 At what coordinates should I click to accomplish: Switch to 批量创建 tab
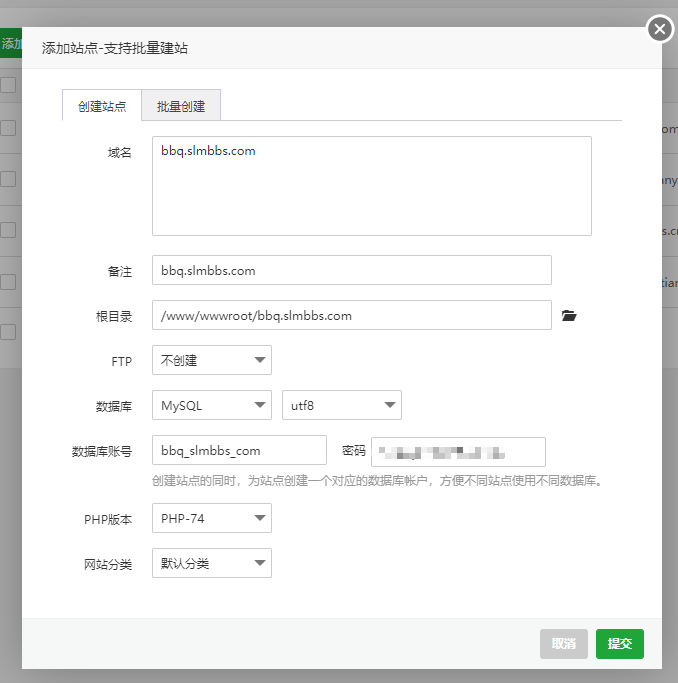point(181,105)
